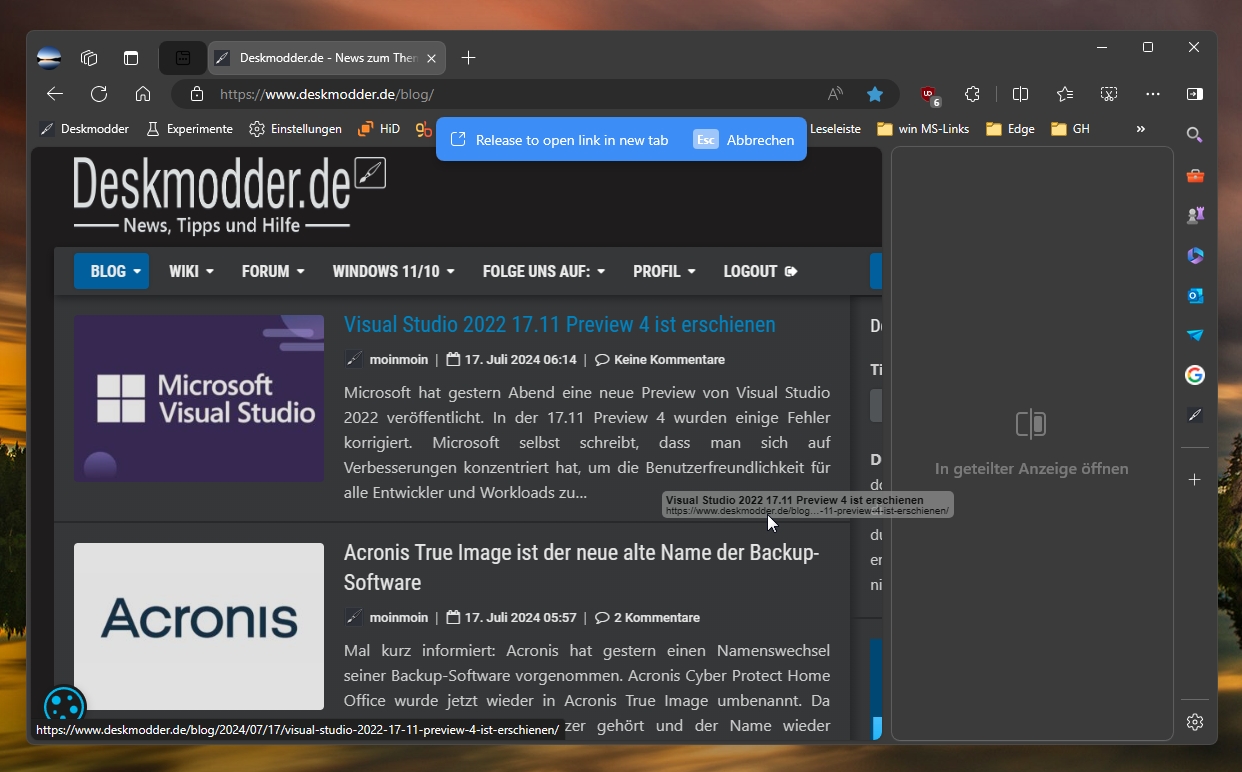Image resolution: width=1242 pixels, height=772 pixels.
Task: Go to the browser home page
Action: pyautogui.click(x=143, y=94)
